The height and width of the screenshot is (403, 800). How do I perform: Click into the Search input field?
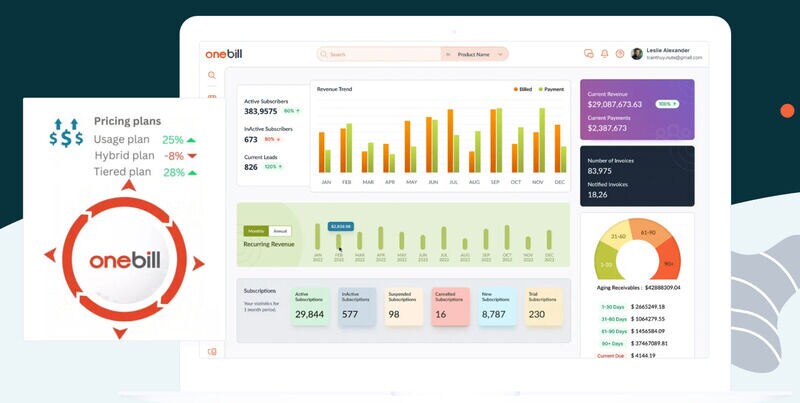(380, 54)
